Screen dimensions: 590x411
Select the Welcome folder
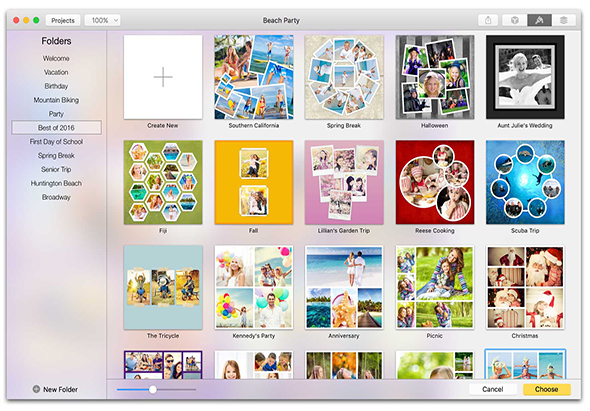(56, 58)
